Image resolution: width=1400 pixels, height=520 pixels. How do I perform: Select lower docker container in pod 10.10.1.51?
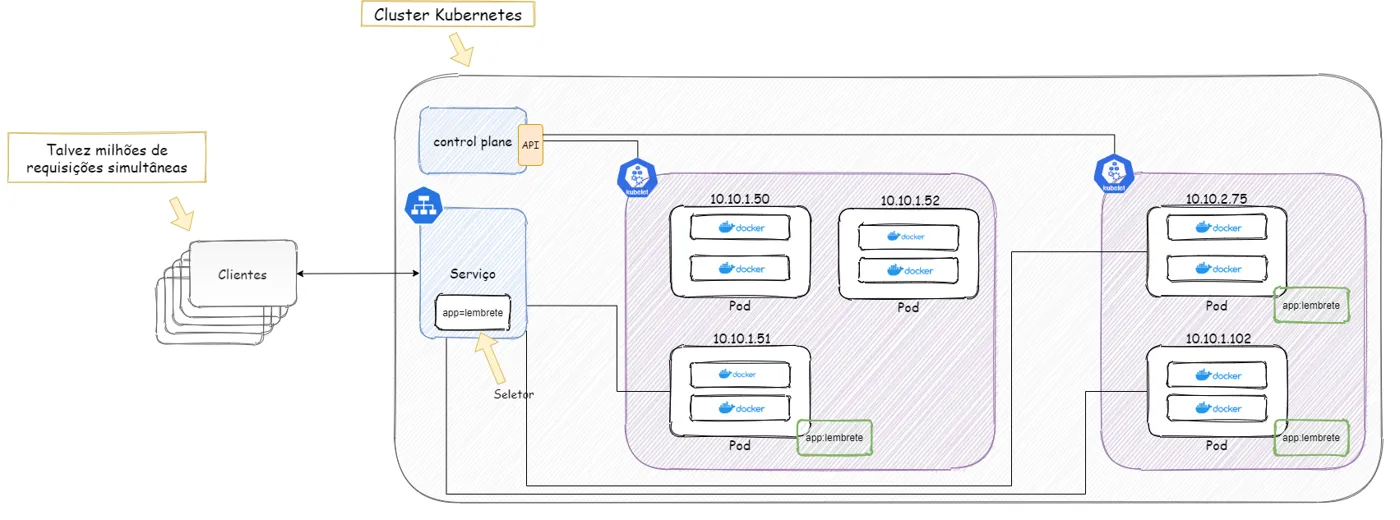(740, 408)
